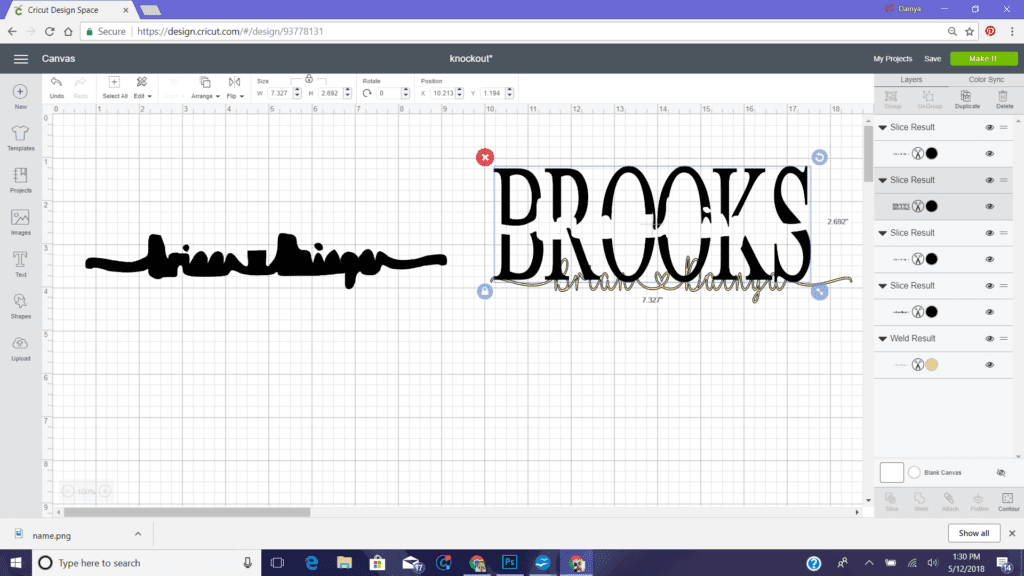This screenshot has width=1024, height=576.
Task: Click the black brush stroke image on canvas
Action: click(266, 260)
